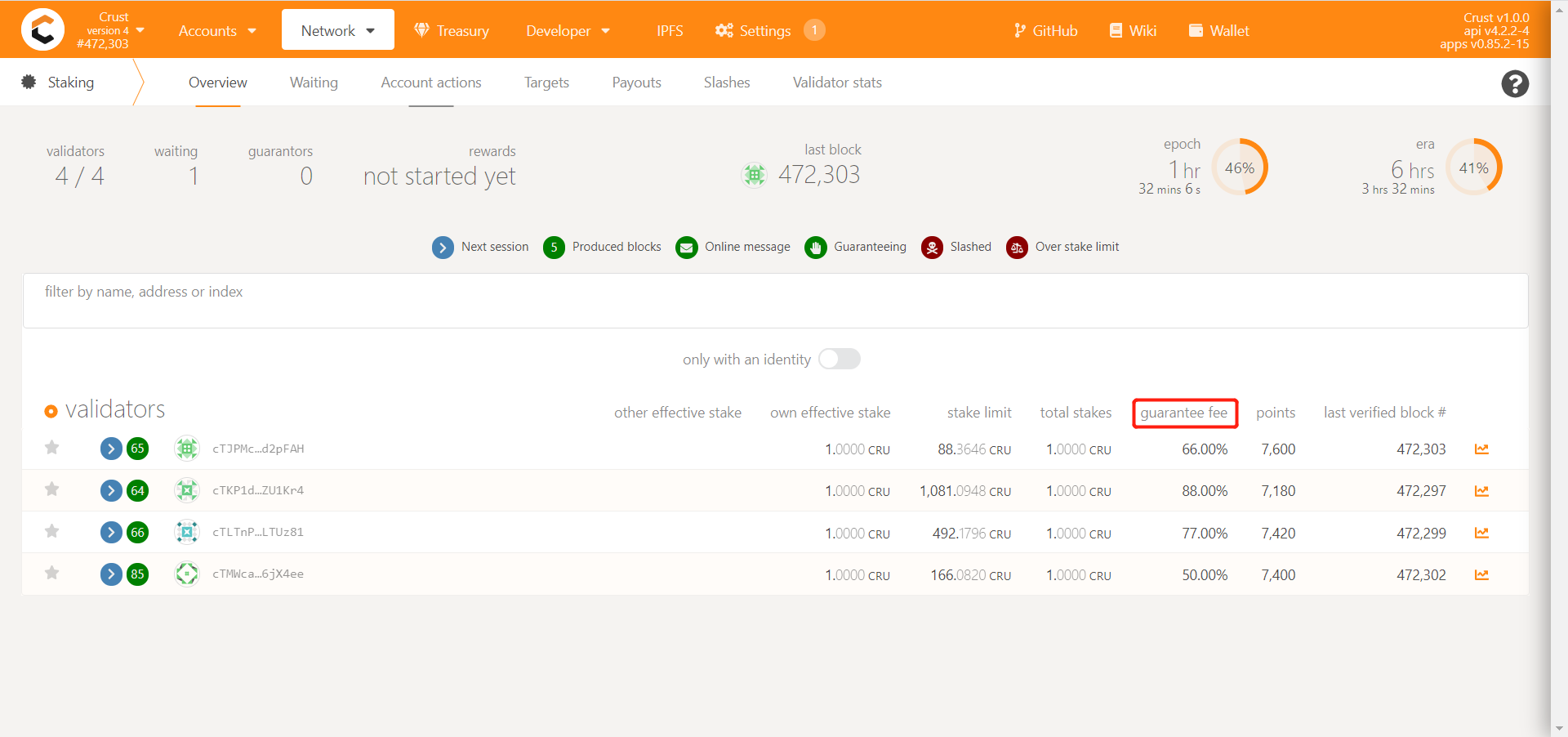This screenshot has height=737, width=1568.
Task: Favorite validator cTMWca...6jX4ee with star
Action: coord(52,573)
